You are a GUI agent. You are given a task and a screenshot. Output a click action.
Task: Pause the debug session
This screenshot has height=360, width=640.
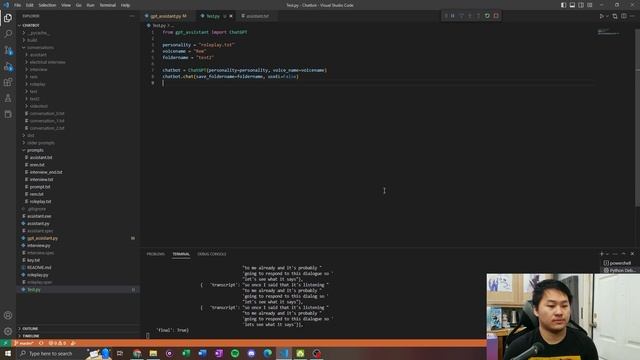(x=453, y=16)
